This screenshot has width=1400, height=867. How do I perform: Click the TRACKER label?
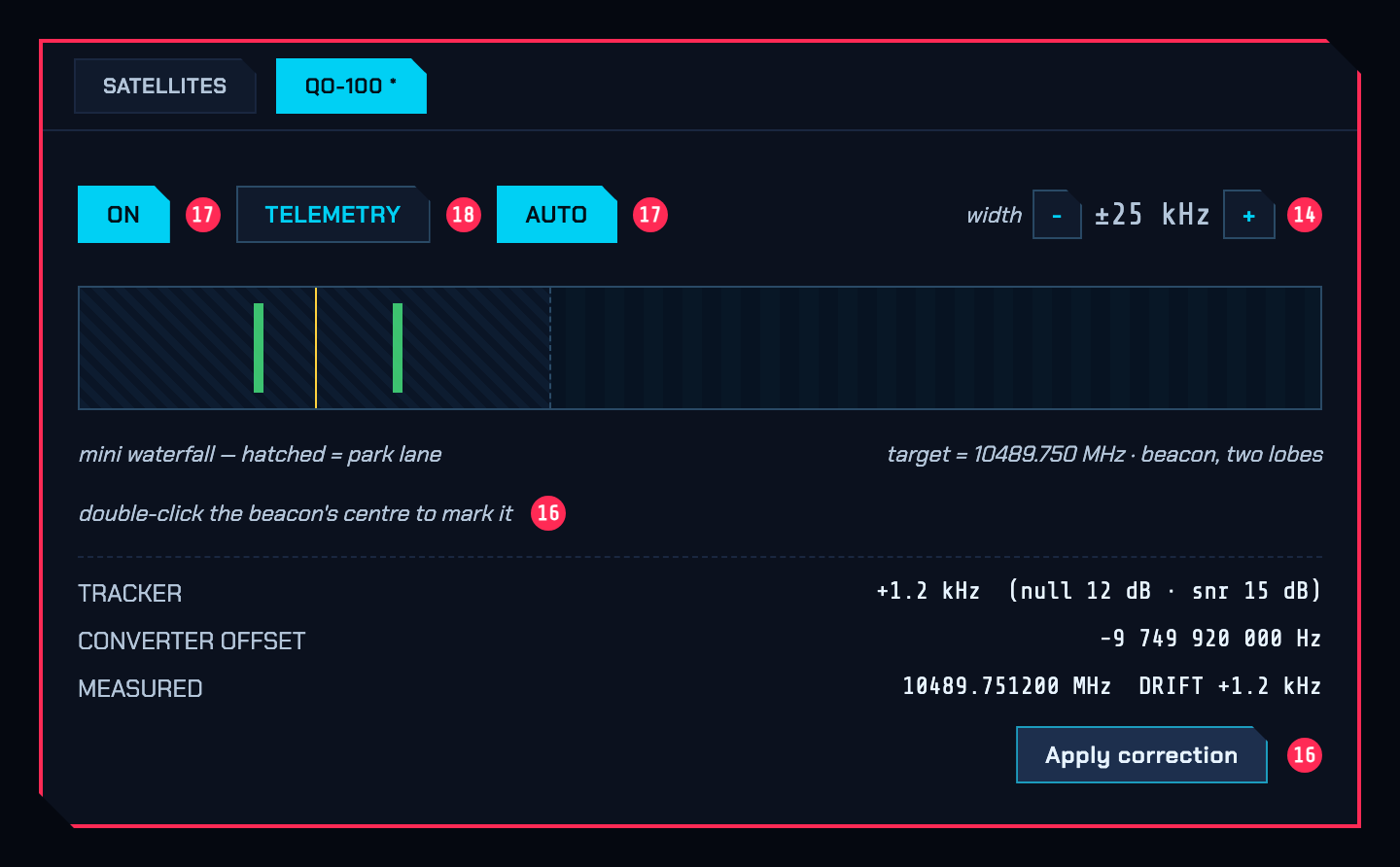pyautogui.click(x=129, y=593)
